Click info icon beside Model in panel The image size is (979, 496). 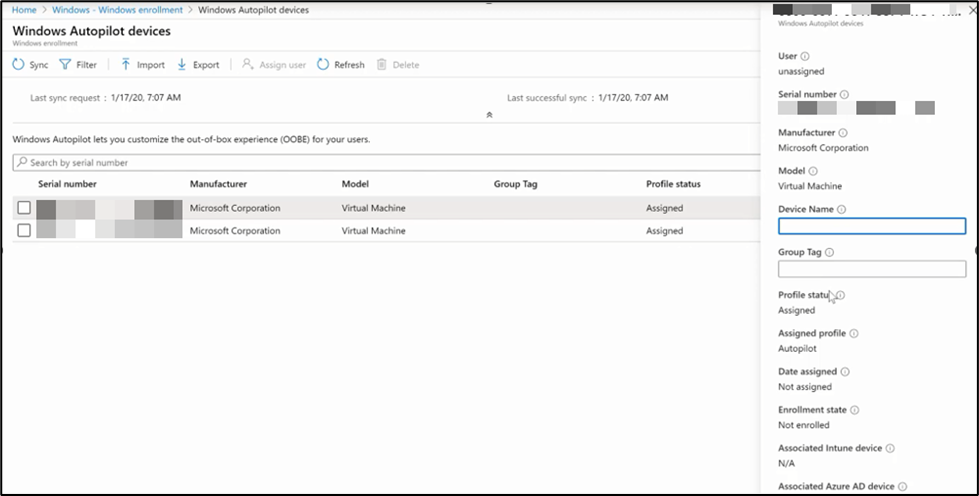click(813, 171)
